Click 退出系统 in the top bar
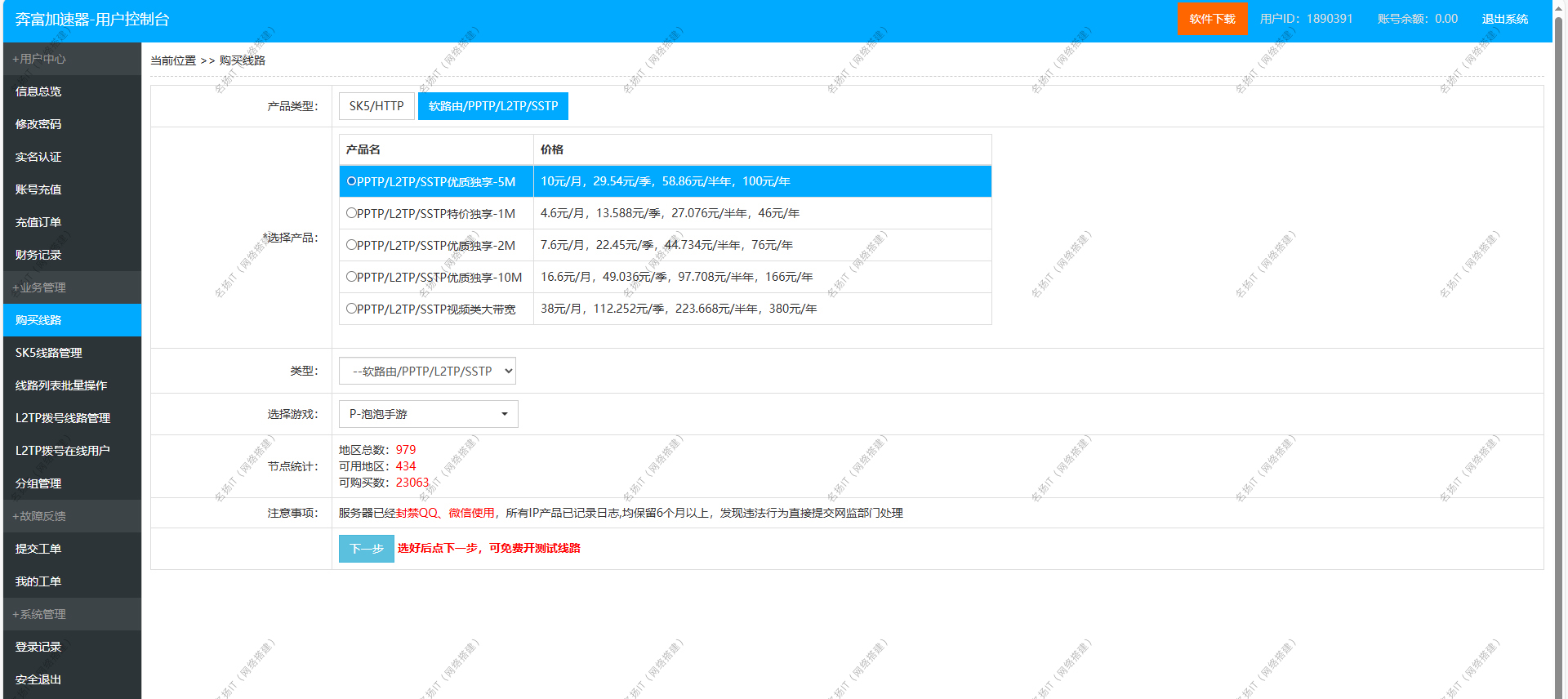This screenshot has width=1568, height=699. point(1504,19)
